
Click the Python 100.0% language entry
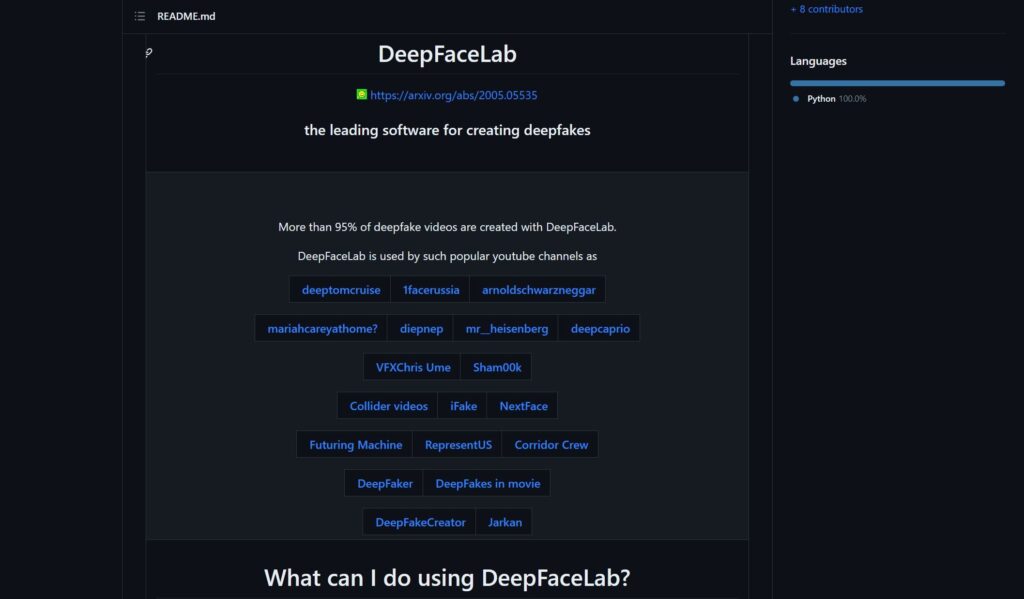coord(836,99)
